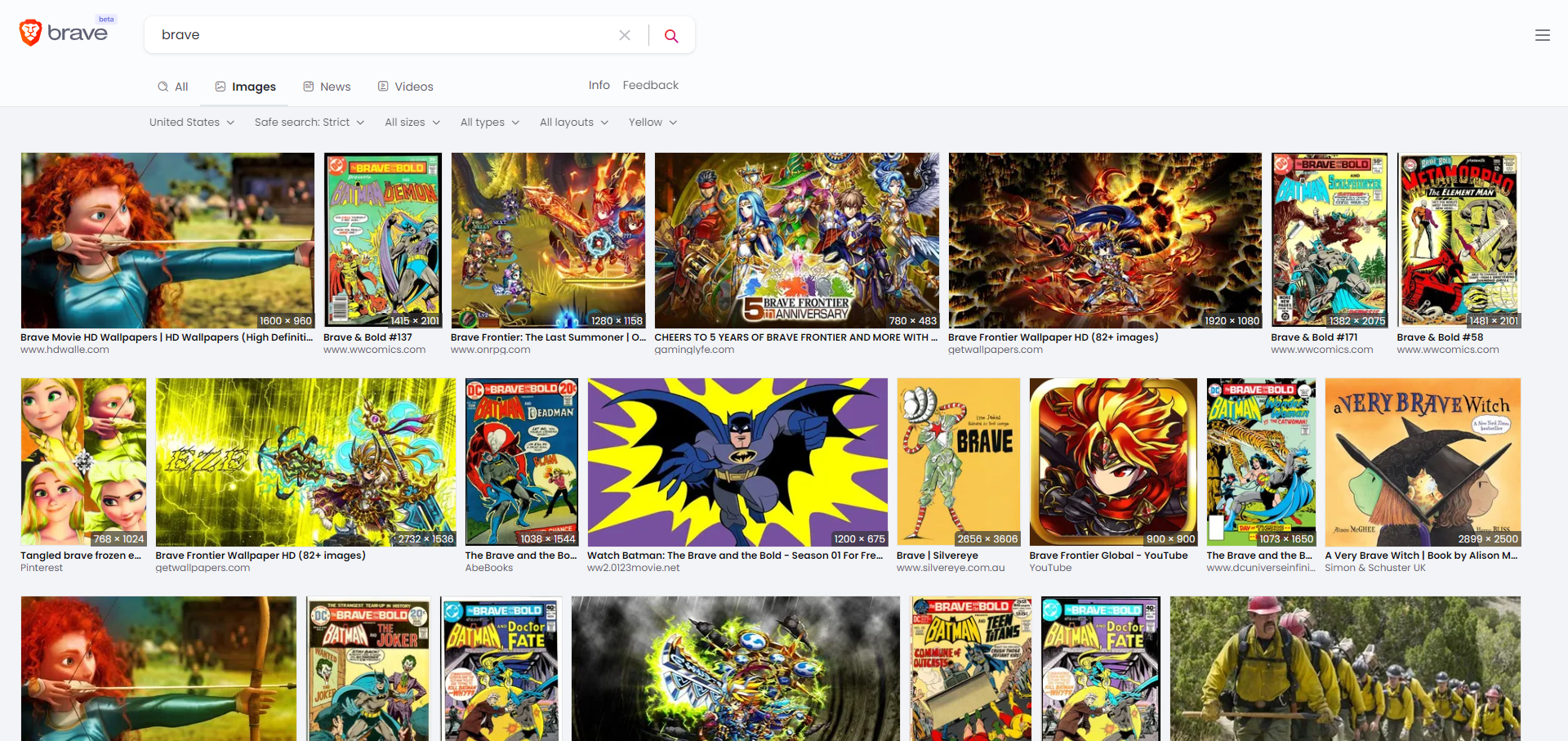The width and height of the screenshot is (1568, 741).
Task: Switch to the All results tab
Action: (173, 87)
